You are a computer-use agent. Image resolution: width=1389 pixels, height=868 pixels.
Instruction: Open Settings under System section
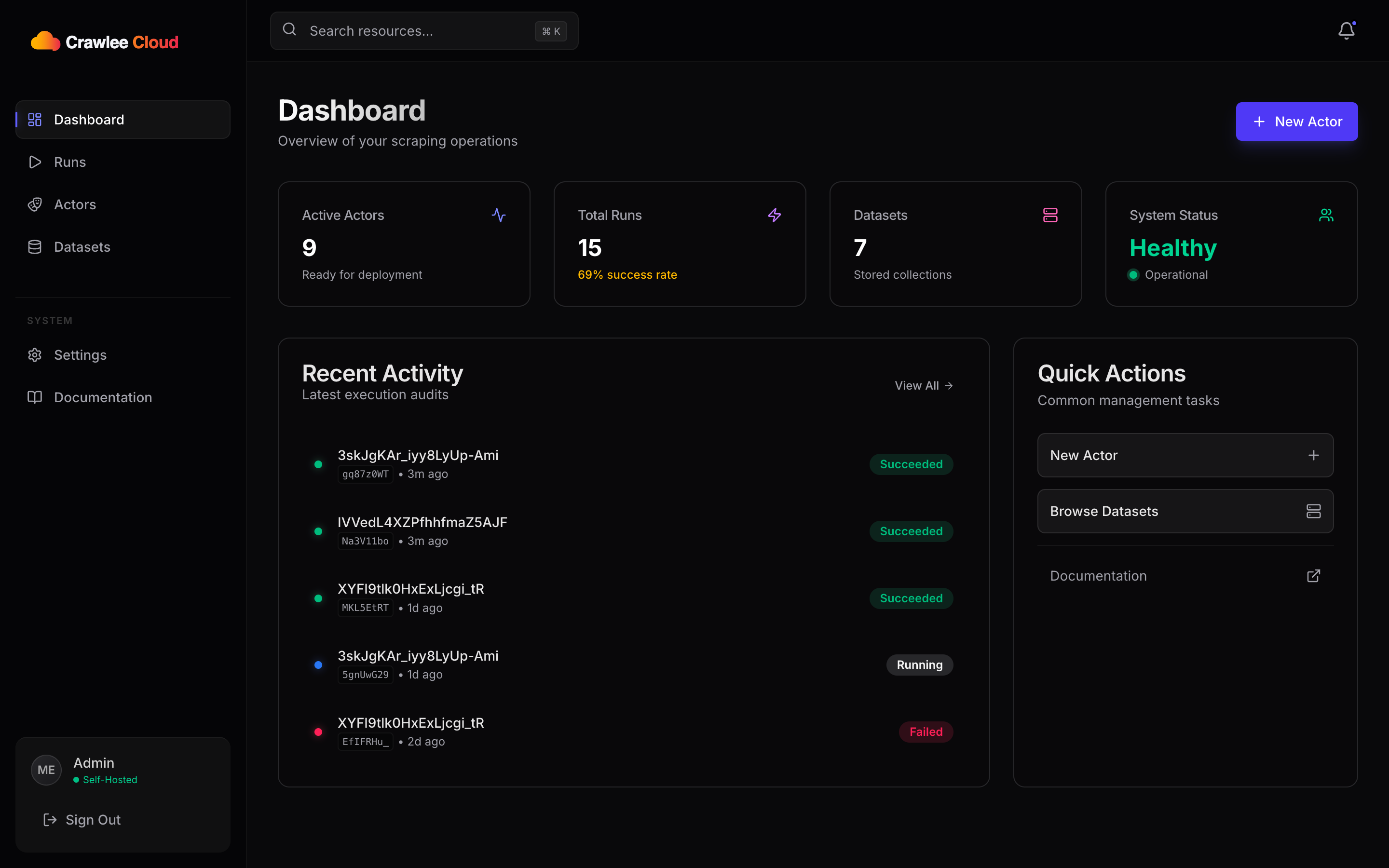click(x=80, y=355)
